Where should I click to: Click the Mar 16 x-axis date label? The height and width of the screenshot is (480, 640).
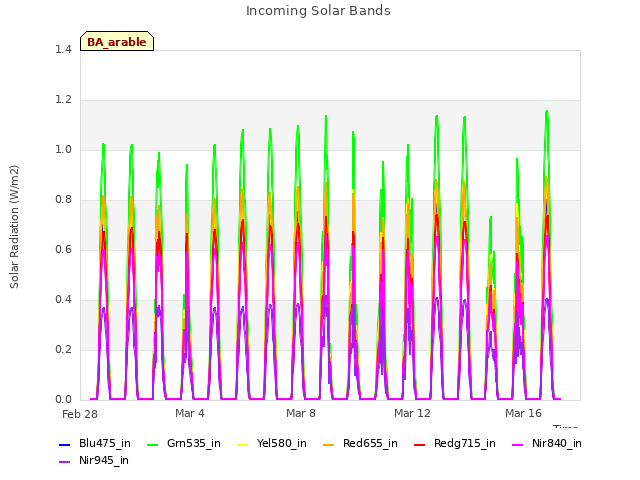click(x=523, y=413)
